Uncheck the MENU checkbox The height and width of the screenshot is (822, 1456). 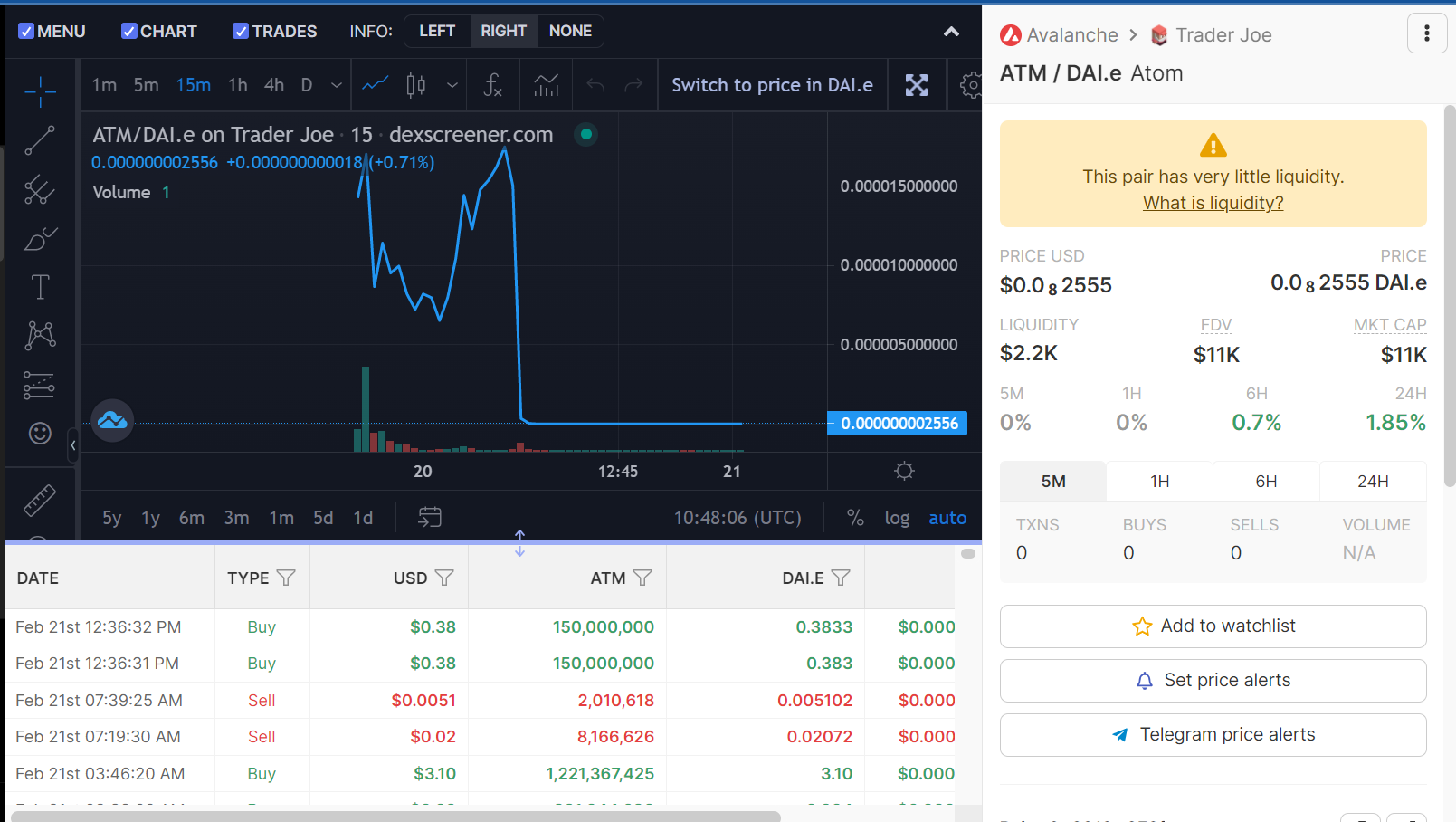tap(26, 32)
